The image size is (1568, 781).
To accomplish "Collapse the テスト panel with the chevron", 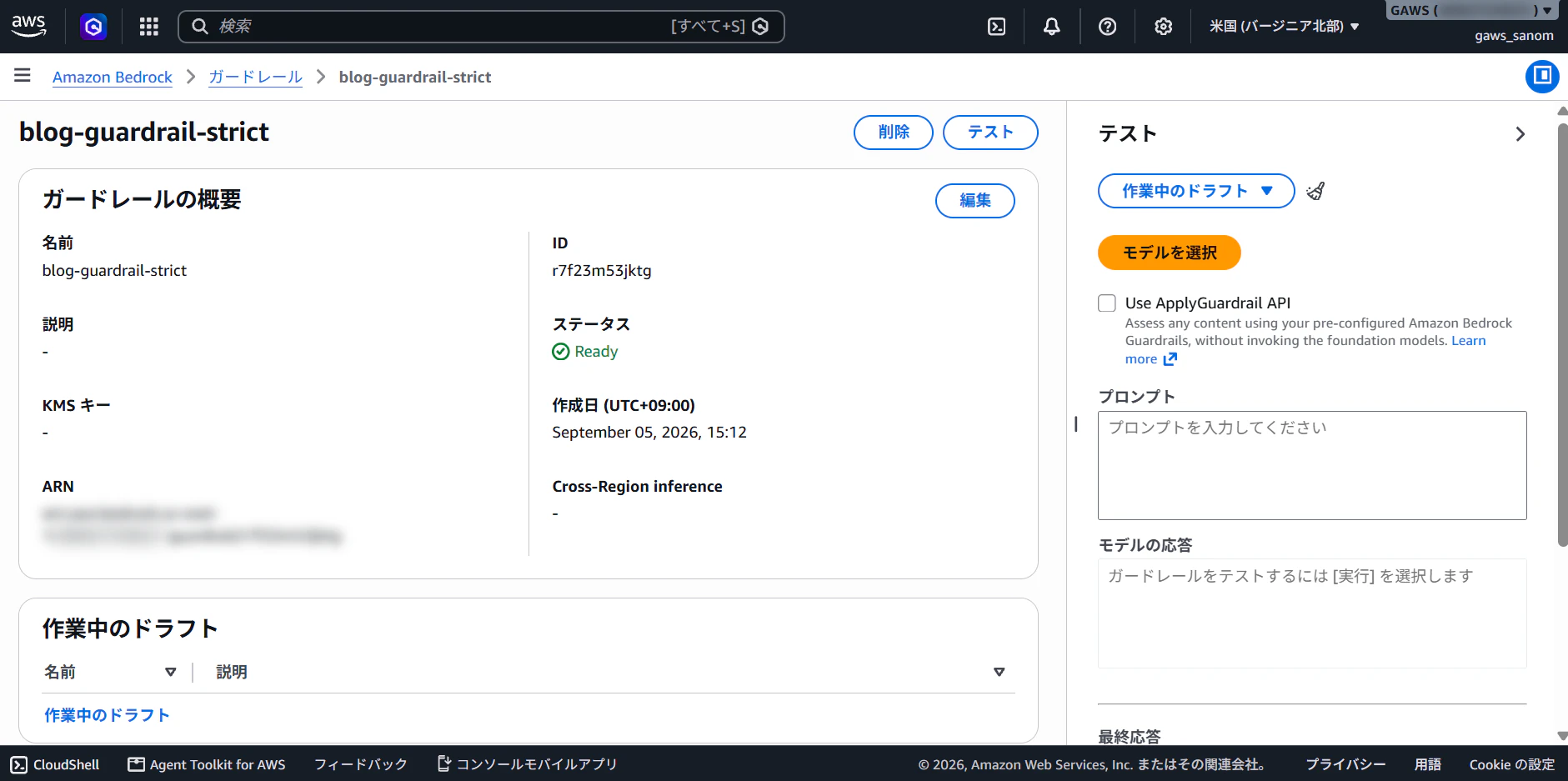I will 1520,134.
